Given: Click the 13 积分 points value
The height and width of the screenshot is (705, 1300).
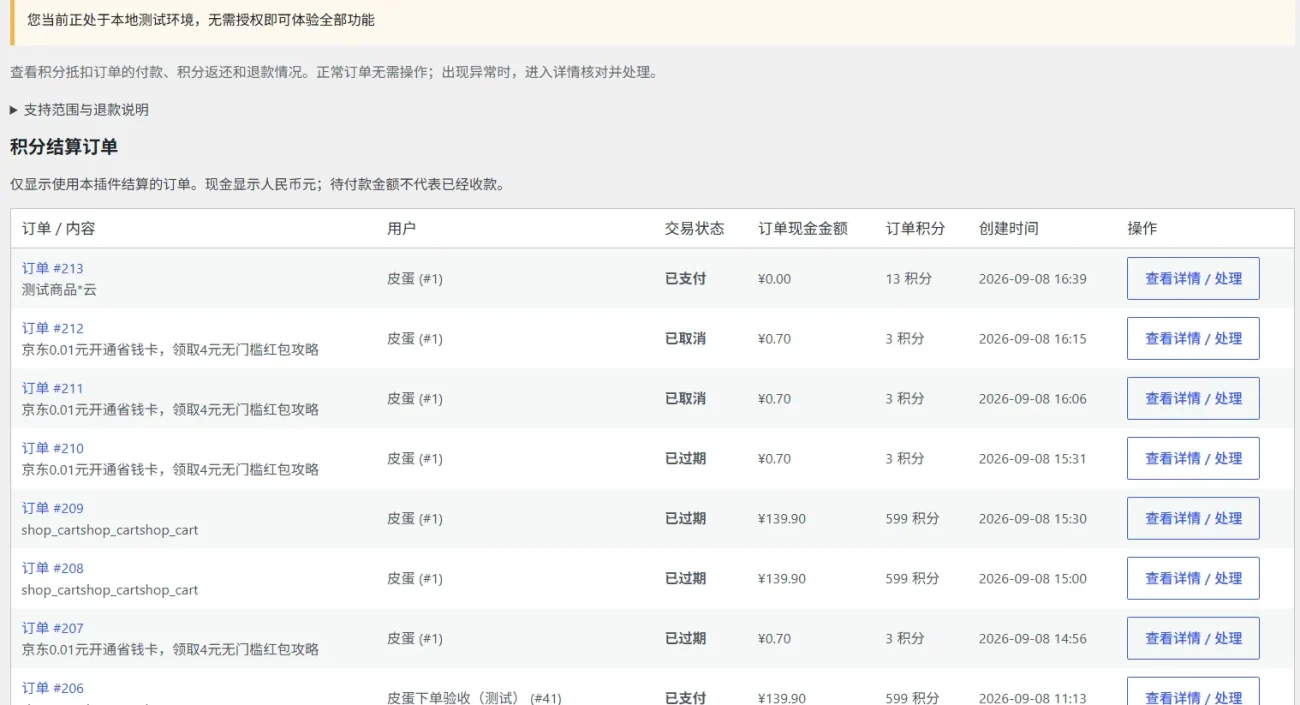Looking at the screenshot, I should (908, 279).
